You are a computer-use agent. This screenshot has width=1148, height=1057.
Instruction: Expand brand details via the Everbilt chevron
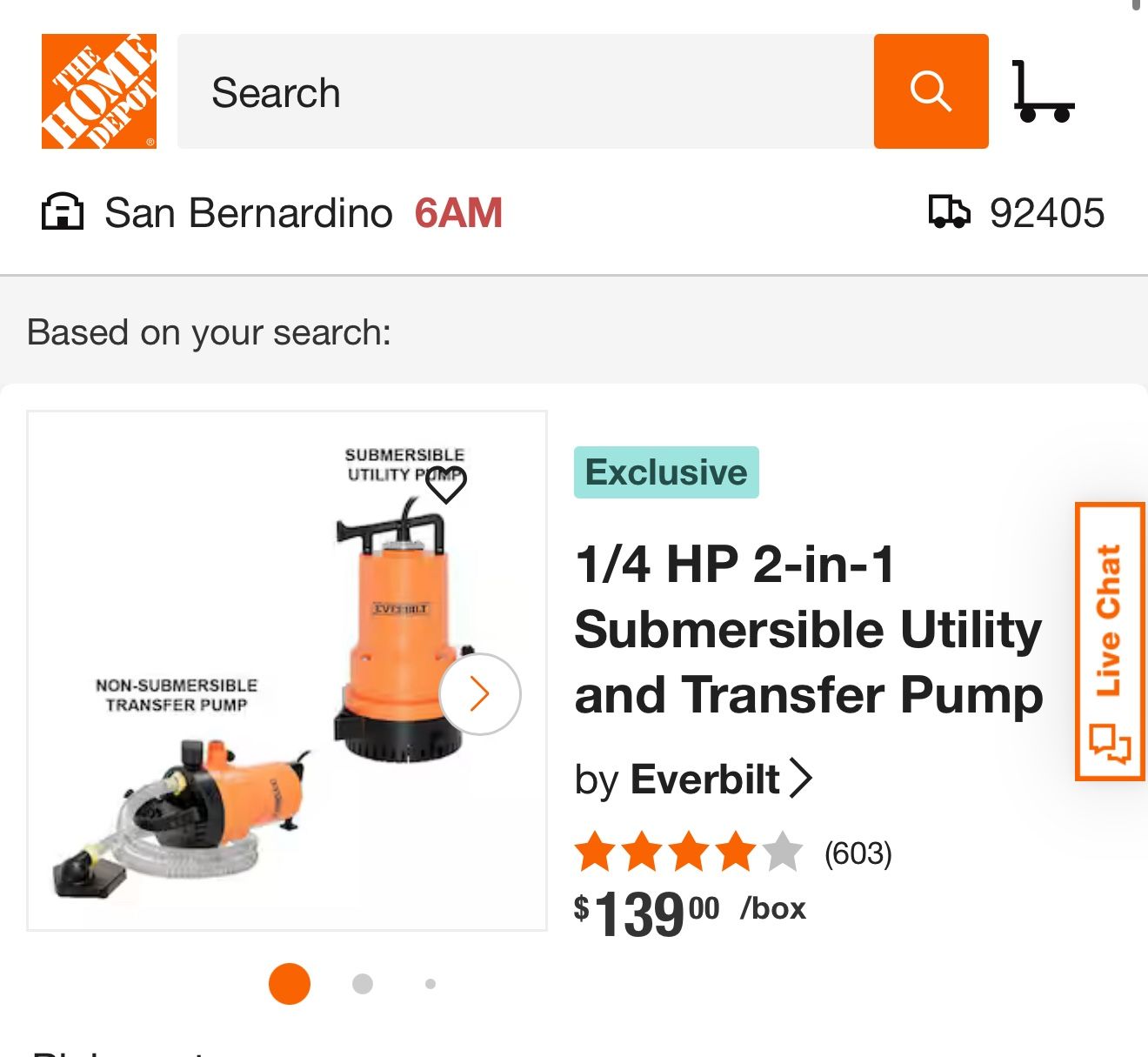pyautogui.click(x=801, y=780)
